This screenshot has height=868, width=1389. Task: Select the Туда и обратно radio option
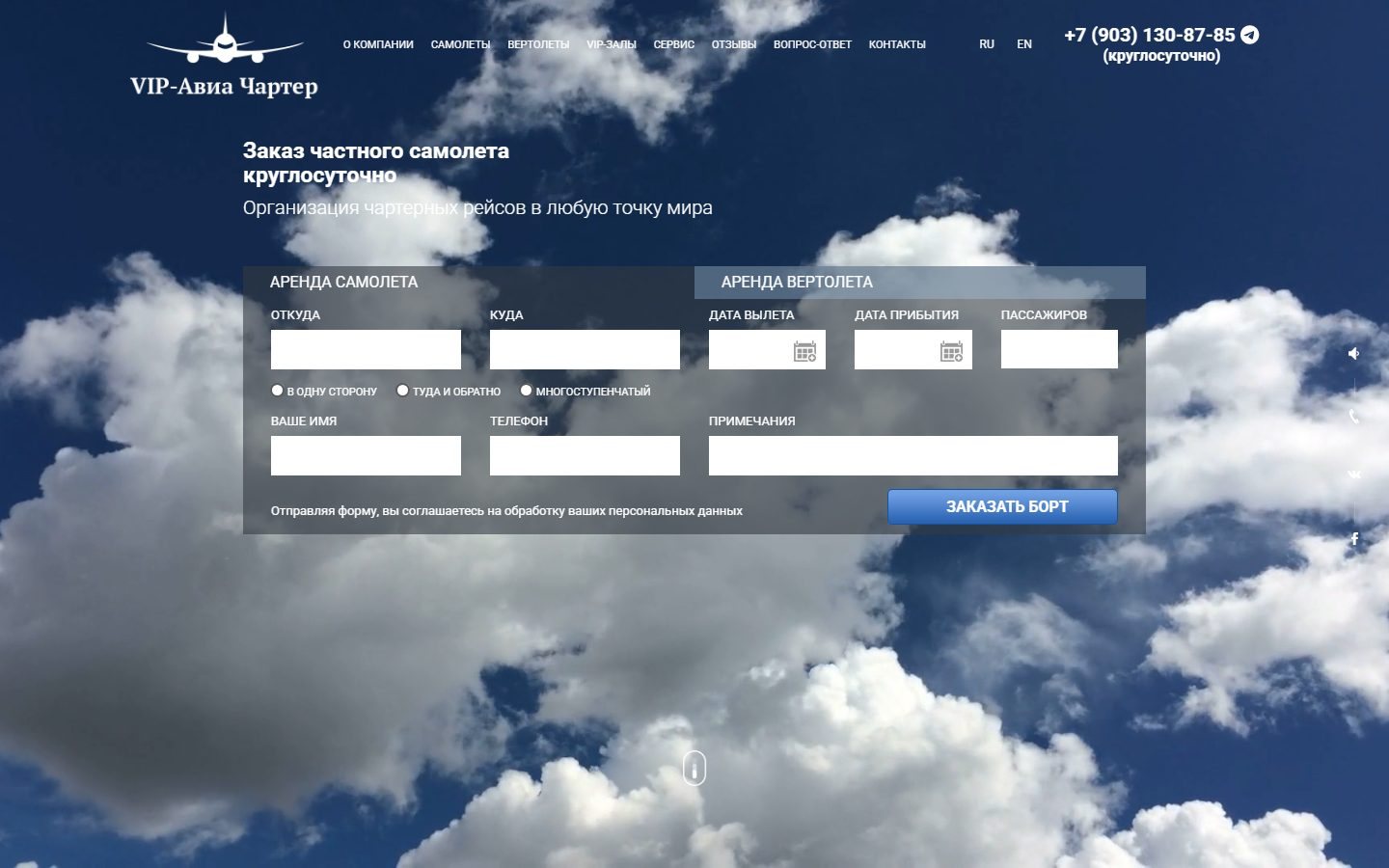coord(402,391)
